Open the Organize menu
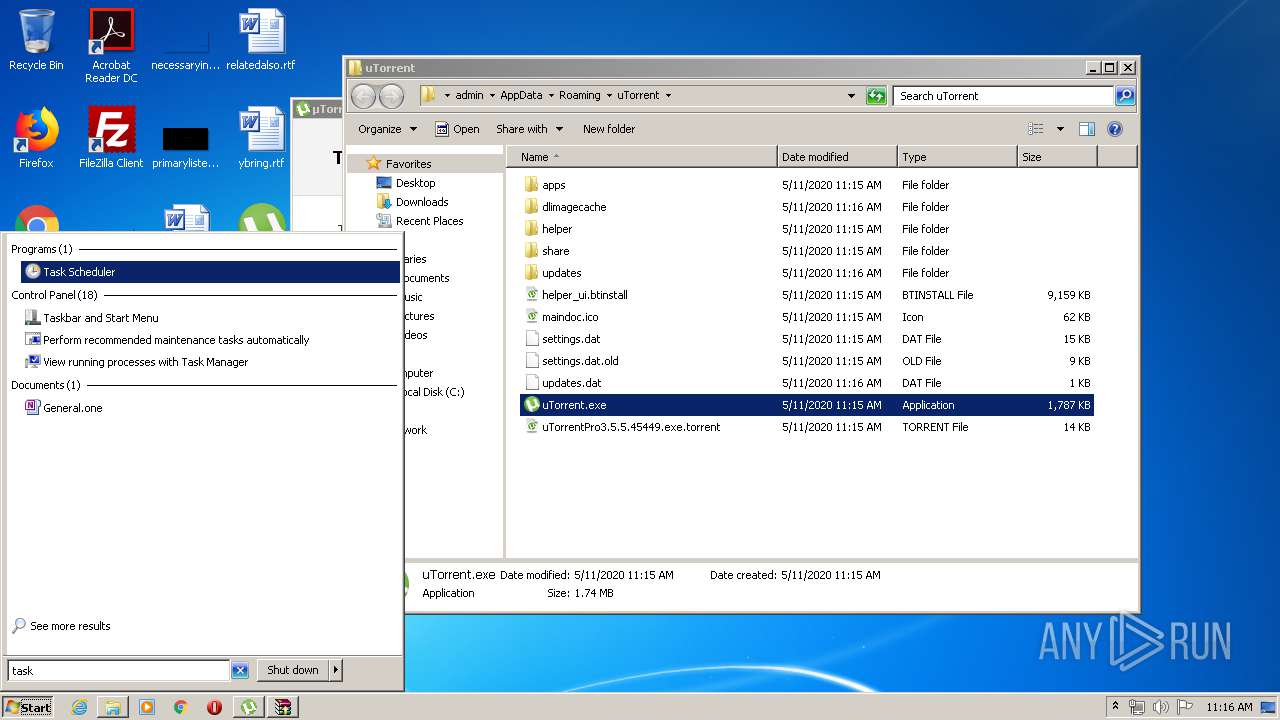The image size is (1280, 720). pos(387,129)
